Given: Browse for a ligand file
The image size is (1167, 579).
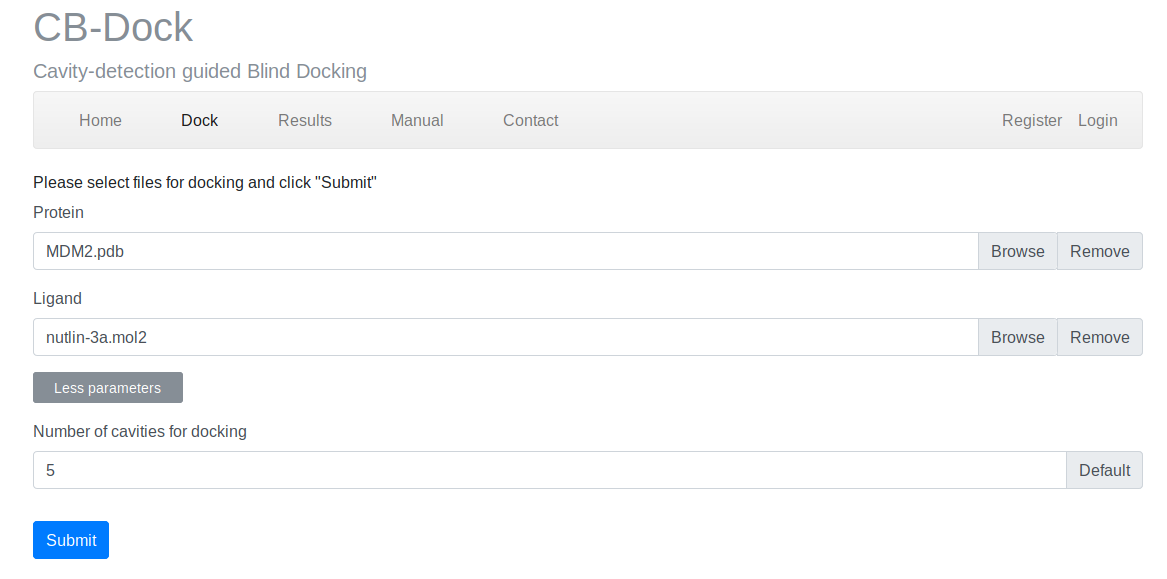Looking at the screenshot, I should tap(1017, 337).
